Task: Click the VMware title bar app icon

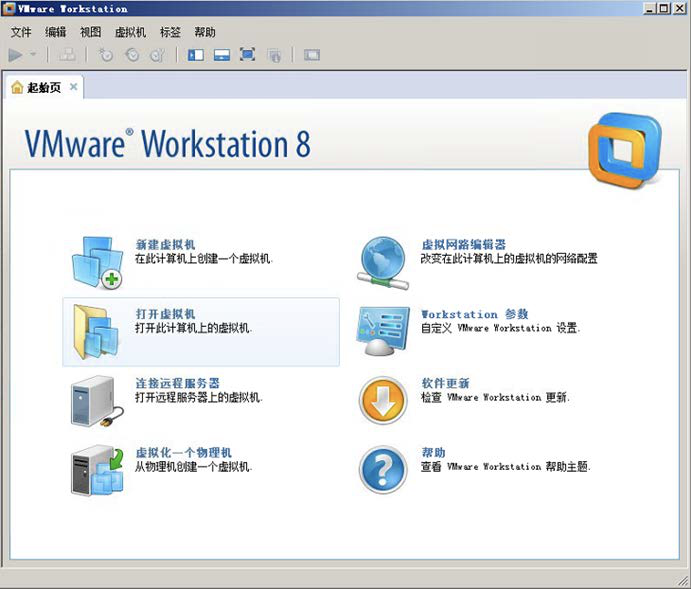Action: point(8,8)
